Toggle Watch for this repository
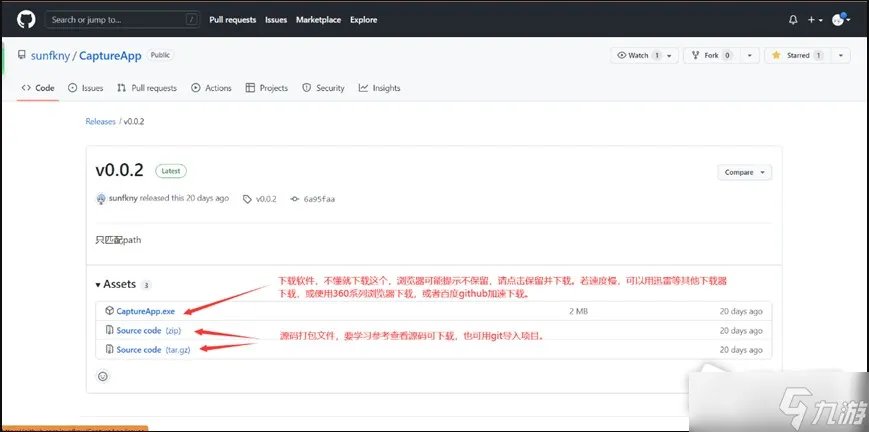 (x=638, y=56)
